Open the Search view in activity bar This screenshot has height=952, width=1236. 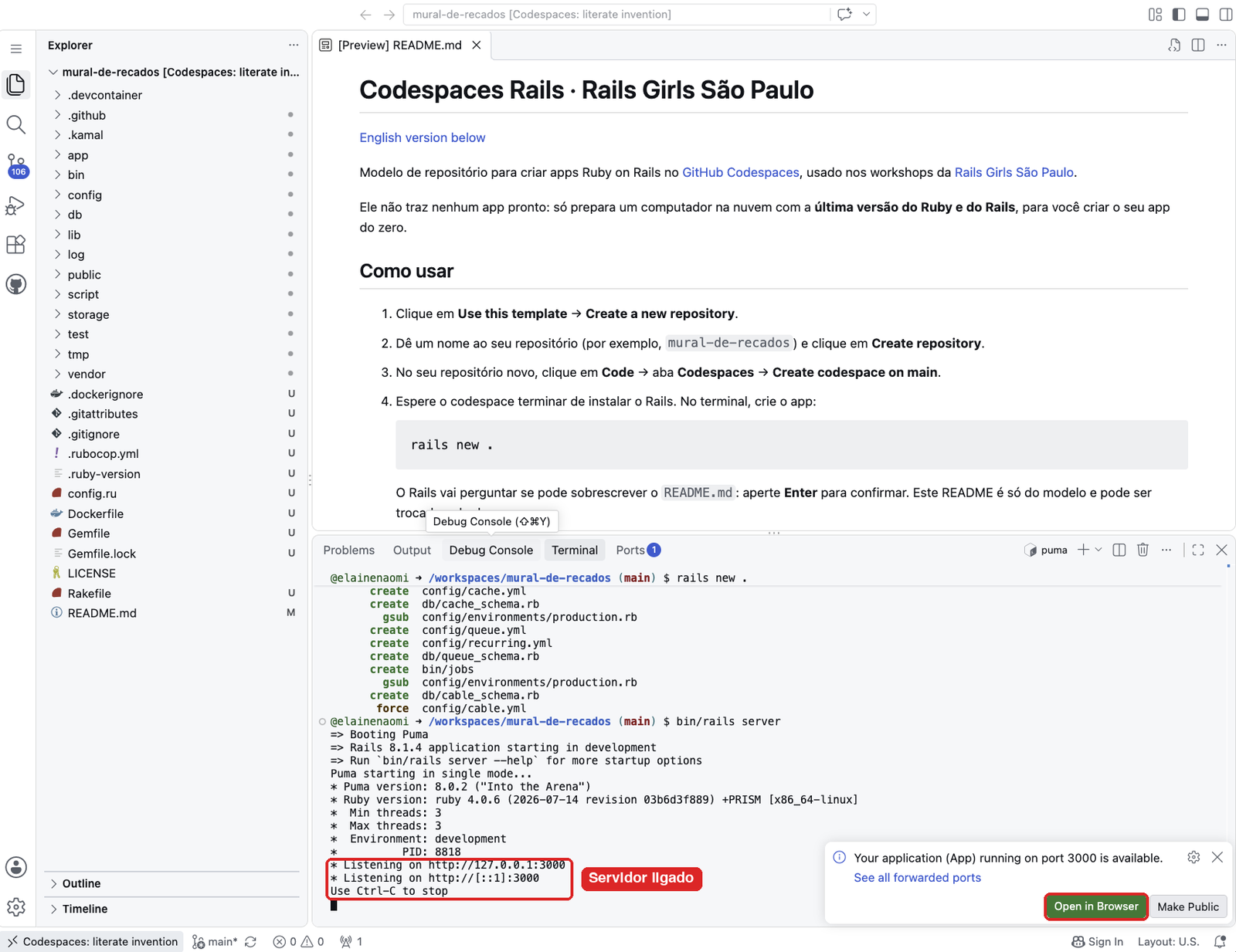(x=16, y=124)
